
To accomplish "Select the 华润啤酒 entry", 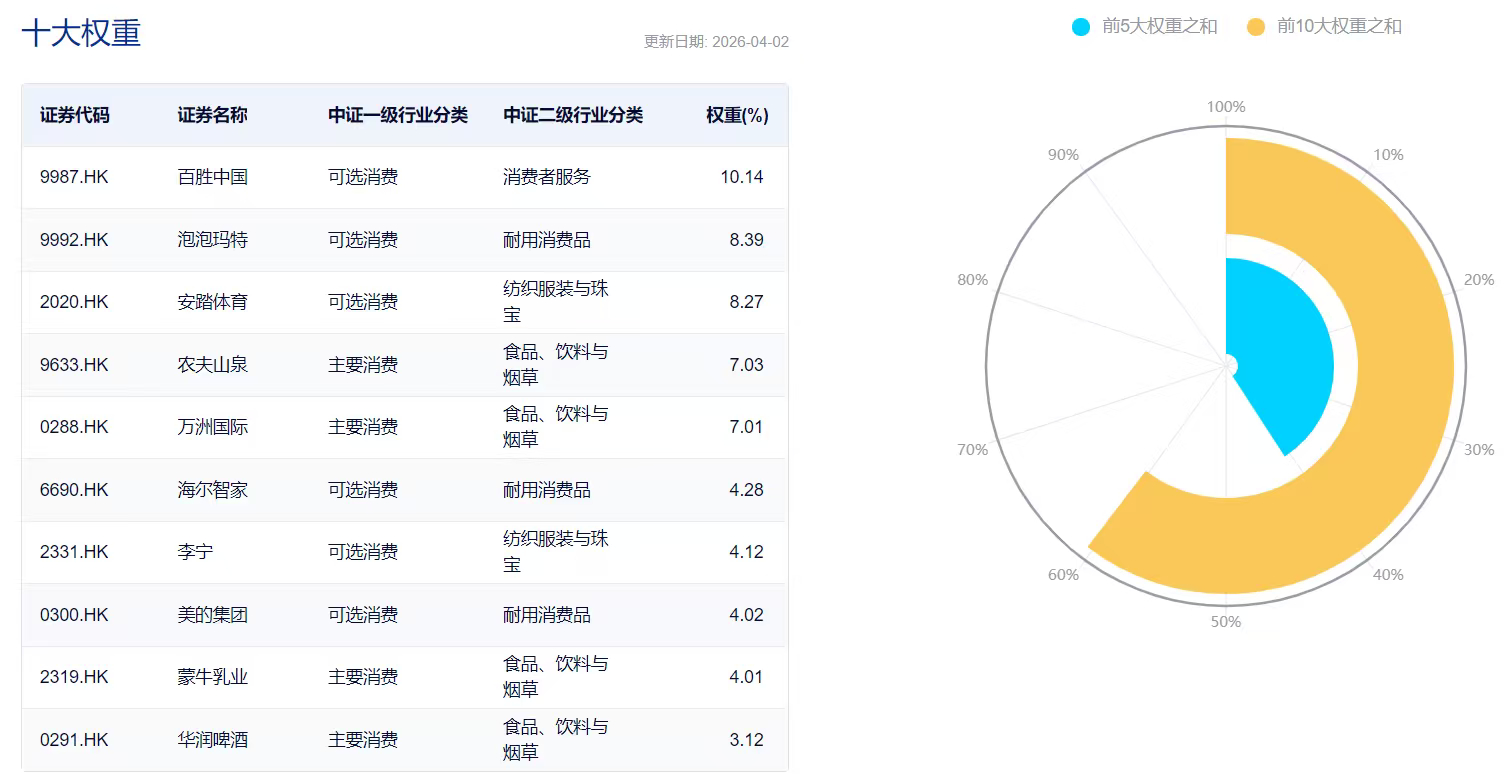I will (x=215, y=739).
